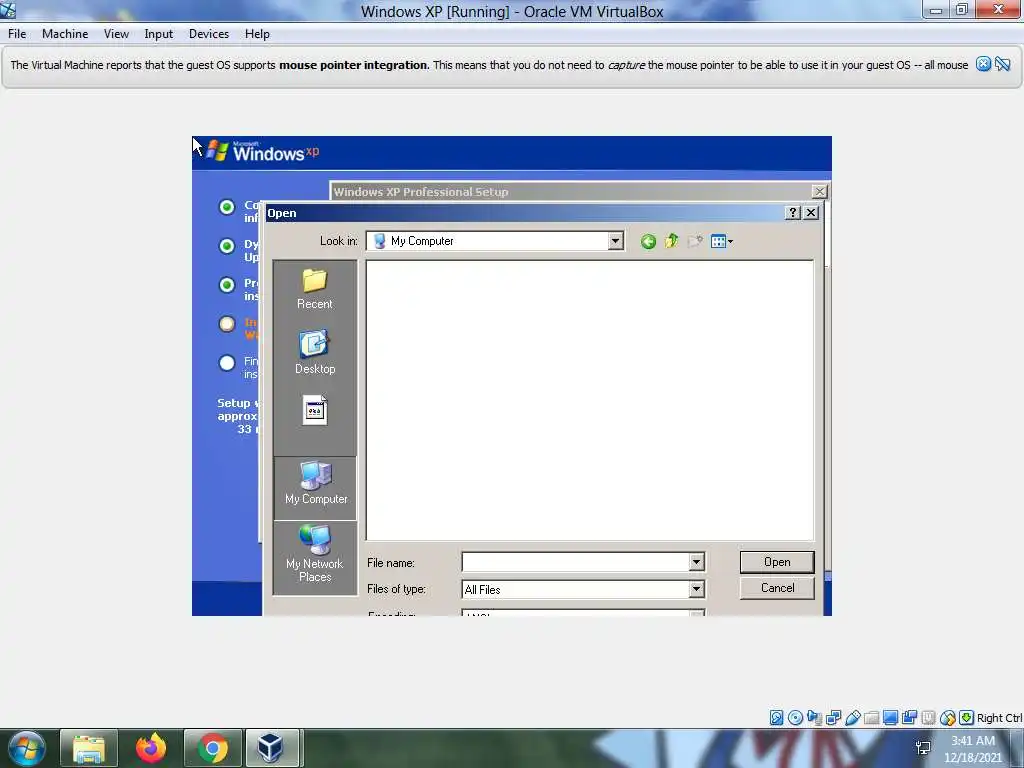This screenshot has width=1024, height=768.
Task: Close the Windows XP Professional Setup window
Action: point(820,191)
